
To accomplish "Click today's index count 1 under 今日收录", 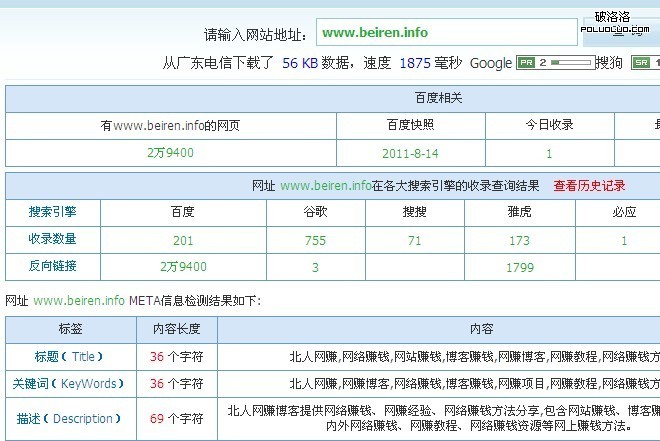I will pos(549,154).
